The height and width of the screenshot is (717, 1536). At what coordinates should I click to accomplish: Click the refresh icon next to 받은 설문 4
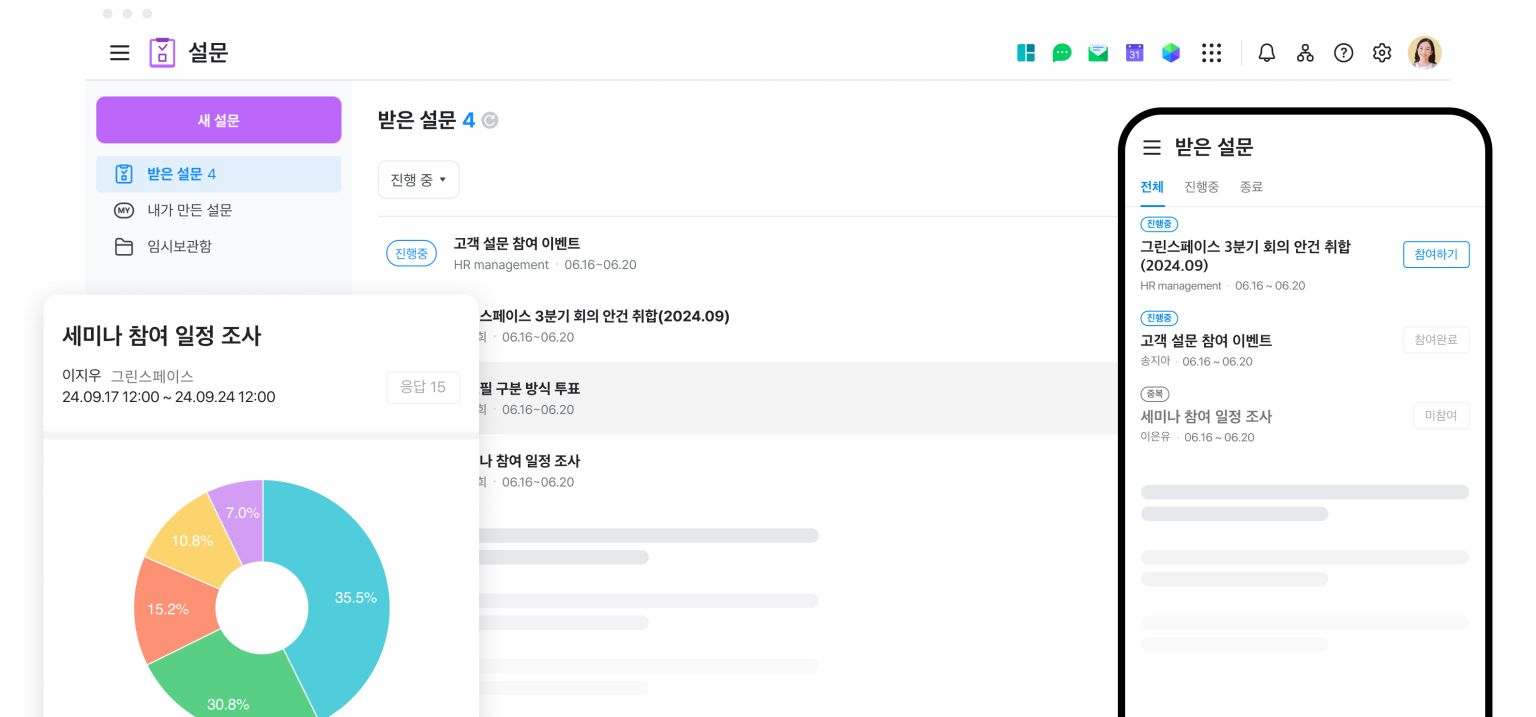pos(490,121)
